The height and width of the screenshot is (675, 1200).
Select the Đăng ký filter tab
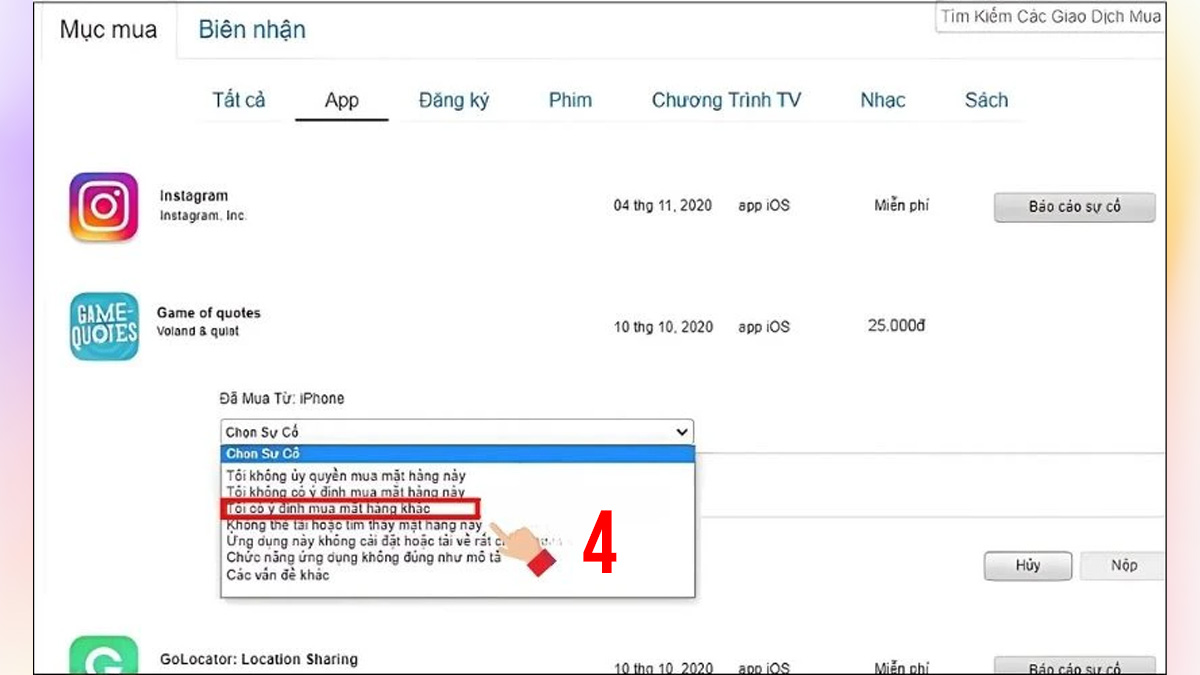tap(454, 100)
